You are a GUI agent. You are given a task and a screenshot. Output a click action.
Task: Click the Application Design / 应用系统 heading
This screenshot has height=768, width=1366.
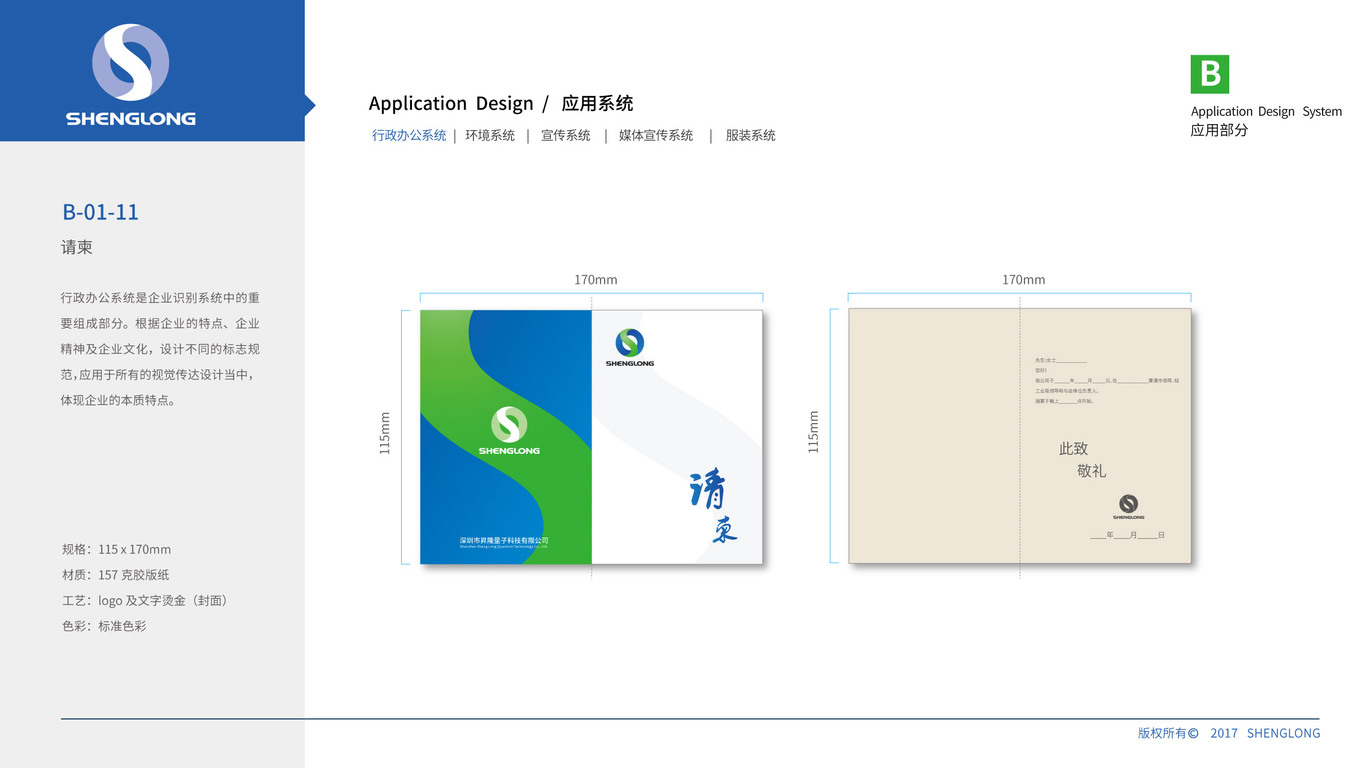501,103
